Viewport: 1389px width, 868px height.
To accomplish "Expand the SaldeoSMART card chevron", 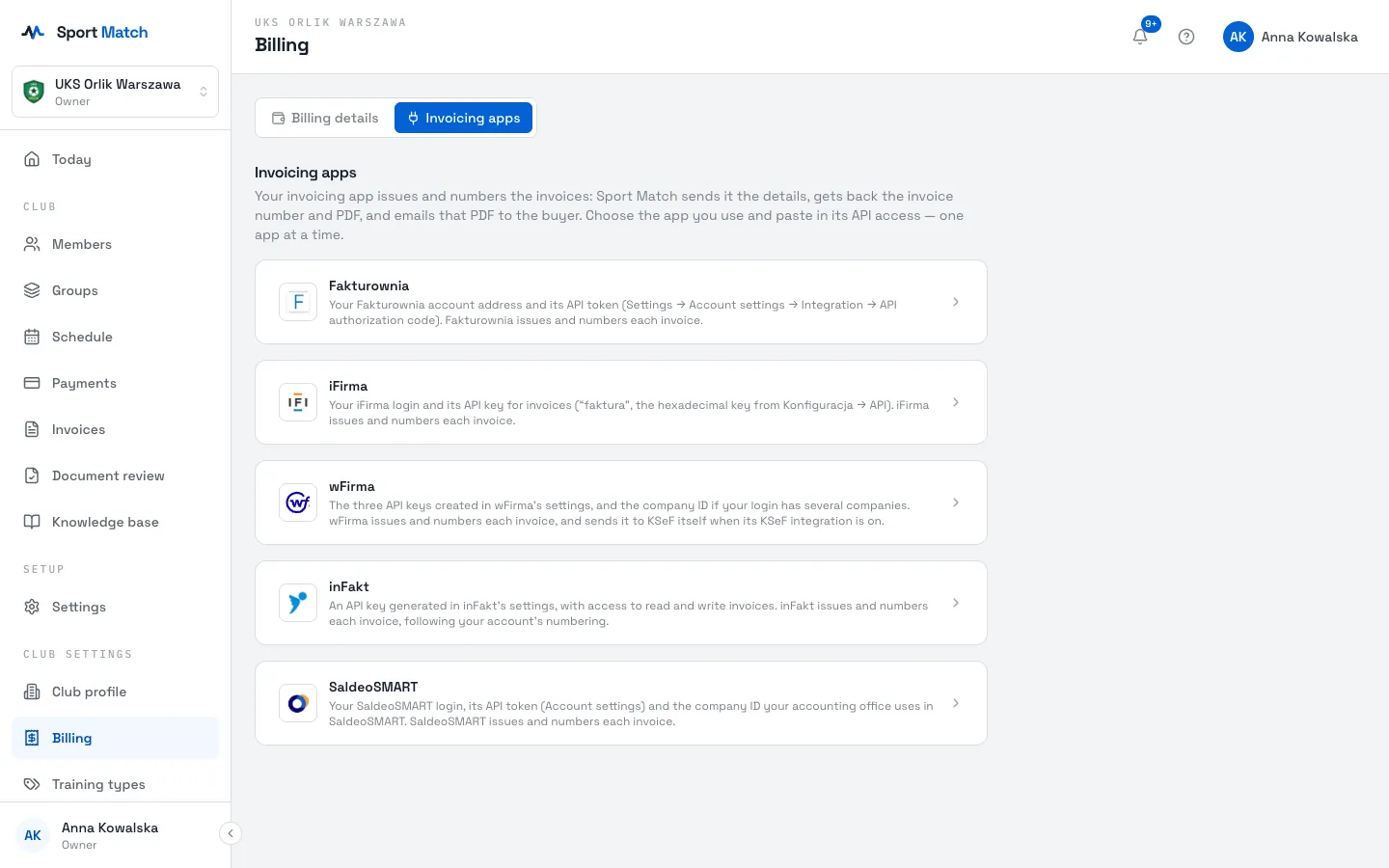I will tap(956, 703).
